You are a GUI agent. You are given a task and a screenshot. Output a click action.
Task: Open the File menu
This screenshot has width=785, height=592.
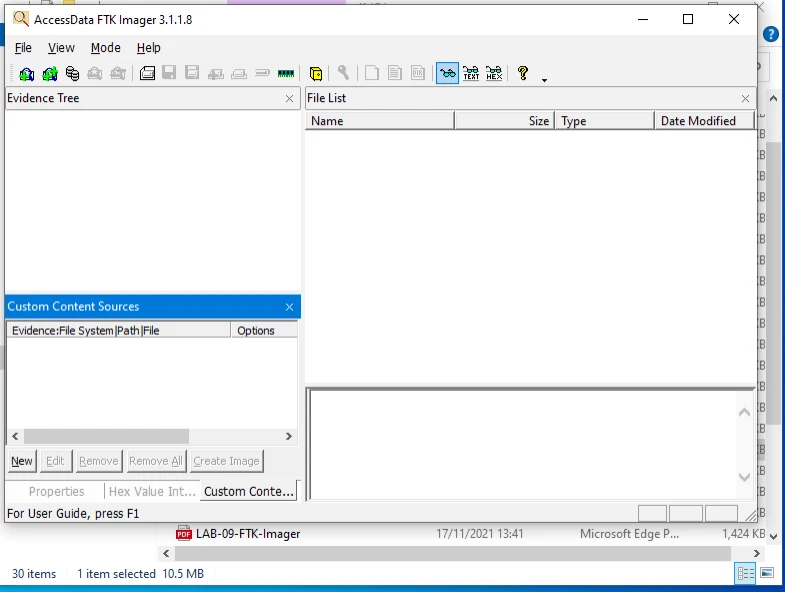click(23, 47)
